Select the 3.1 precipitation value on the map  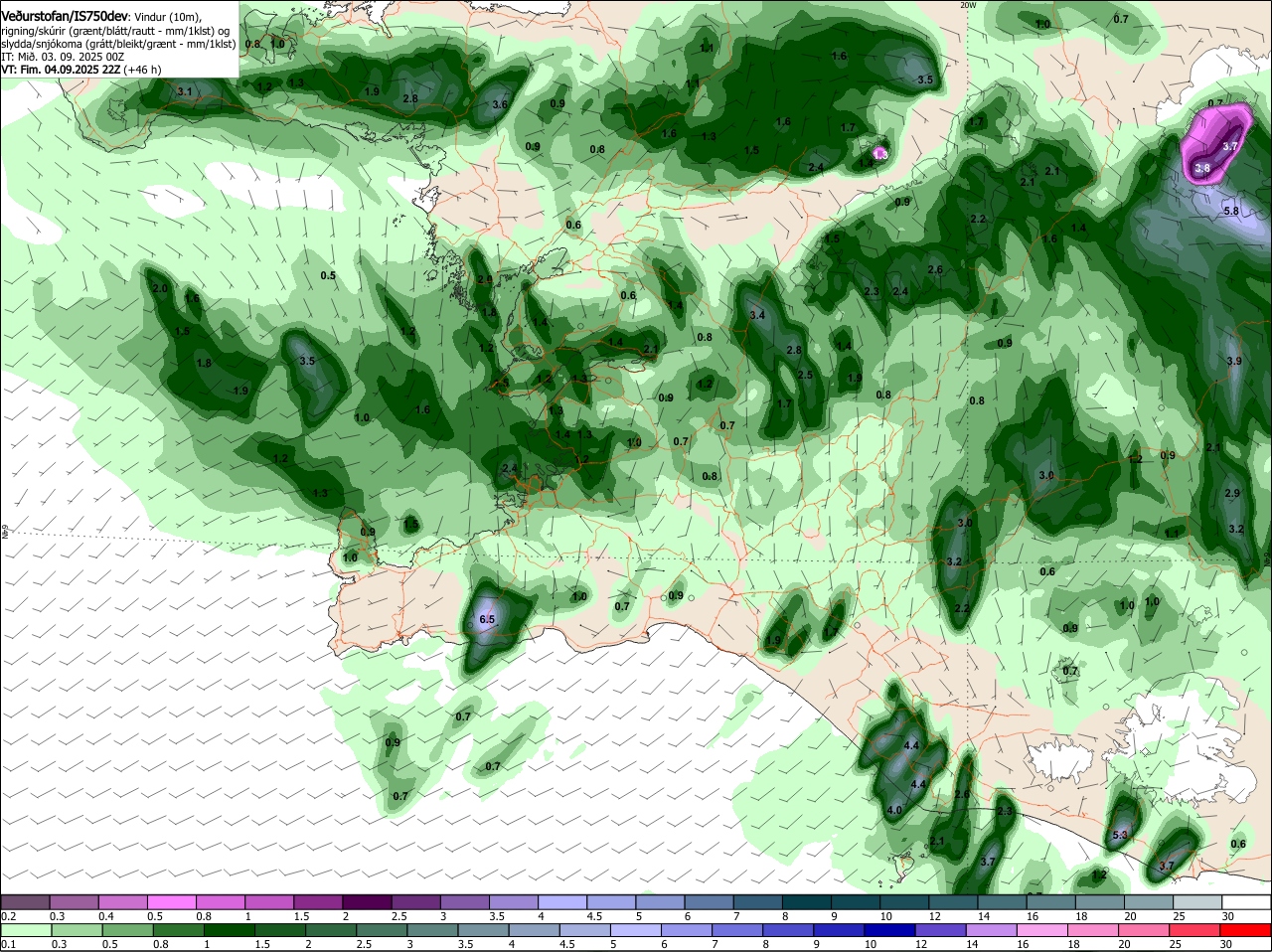point(184,91)
